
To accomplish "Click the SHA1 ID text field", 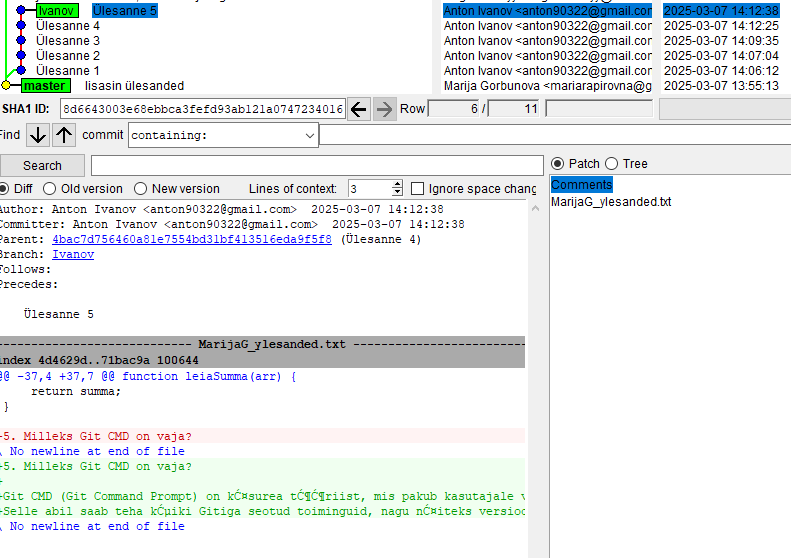I will click(202, 109).
